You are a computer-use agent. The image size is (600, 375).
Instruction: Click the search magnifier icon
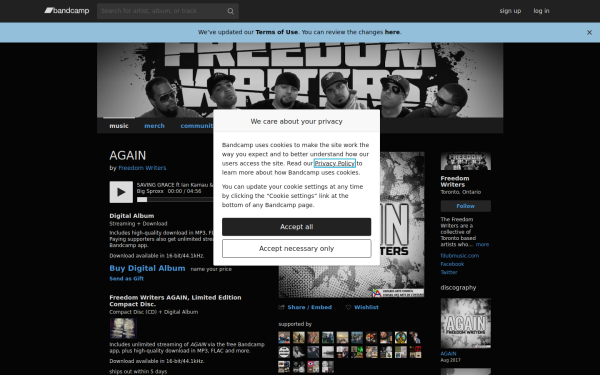coord(230,11)
